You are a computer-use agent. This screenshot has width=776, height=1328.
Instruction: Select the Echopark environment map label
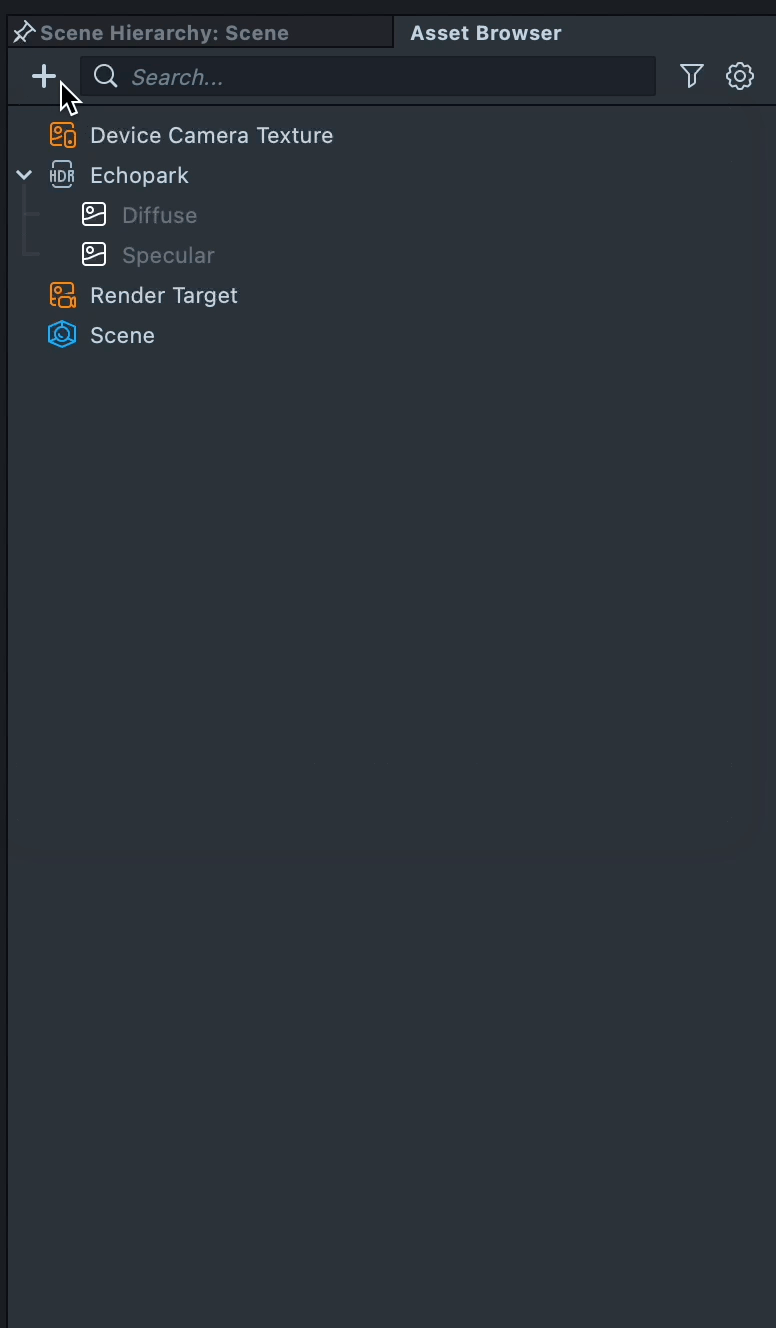[139, 175]
